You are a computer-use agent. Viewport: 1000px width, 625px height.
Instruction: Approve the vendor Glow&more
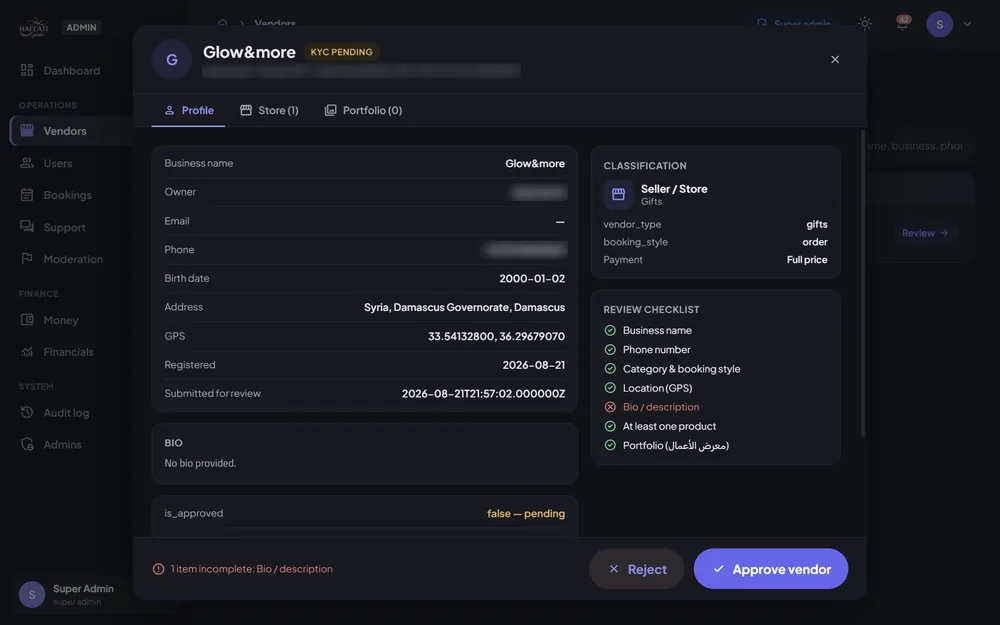pos(771,569)
